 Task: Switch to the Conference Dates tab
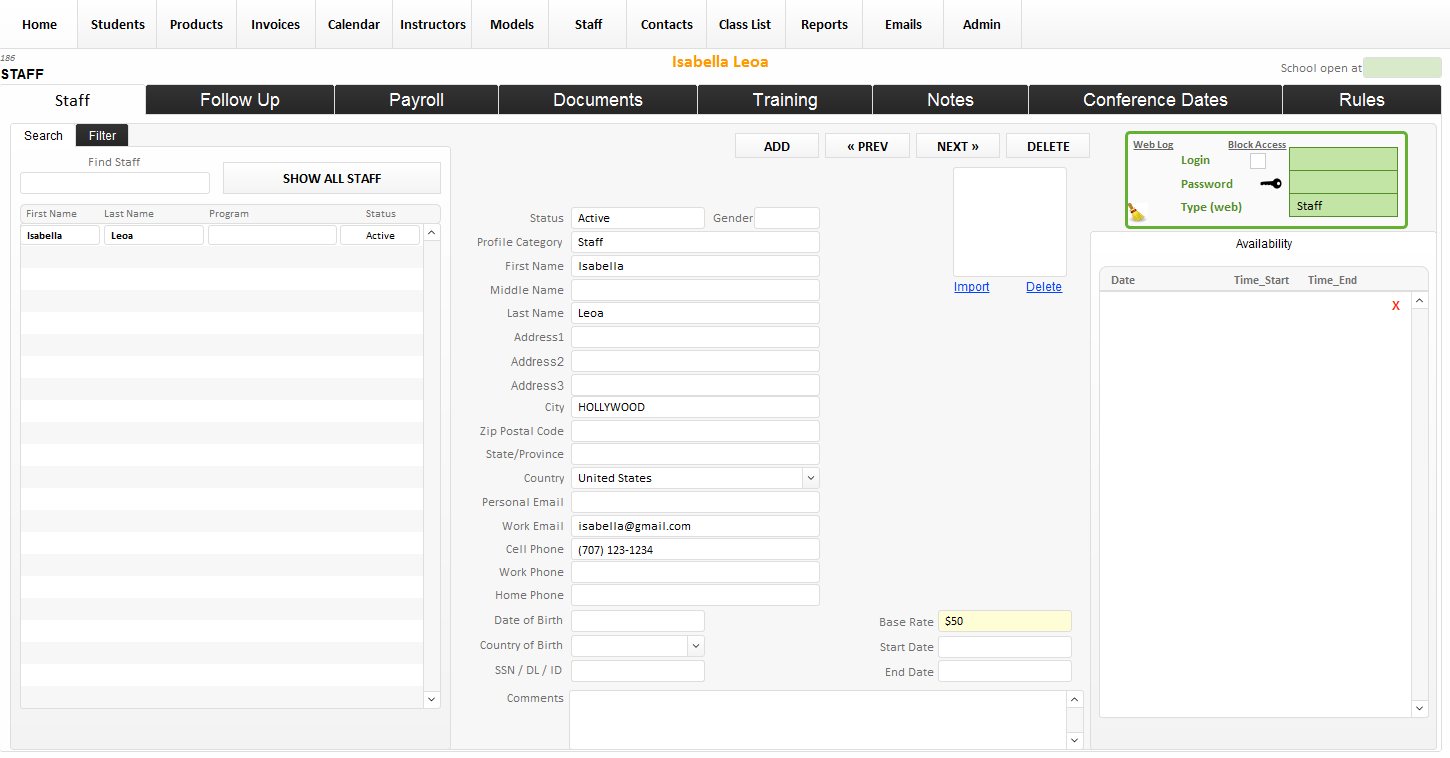[x=1155, y=100]
